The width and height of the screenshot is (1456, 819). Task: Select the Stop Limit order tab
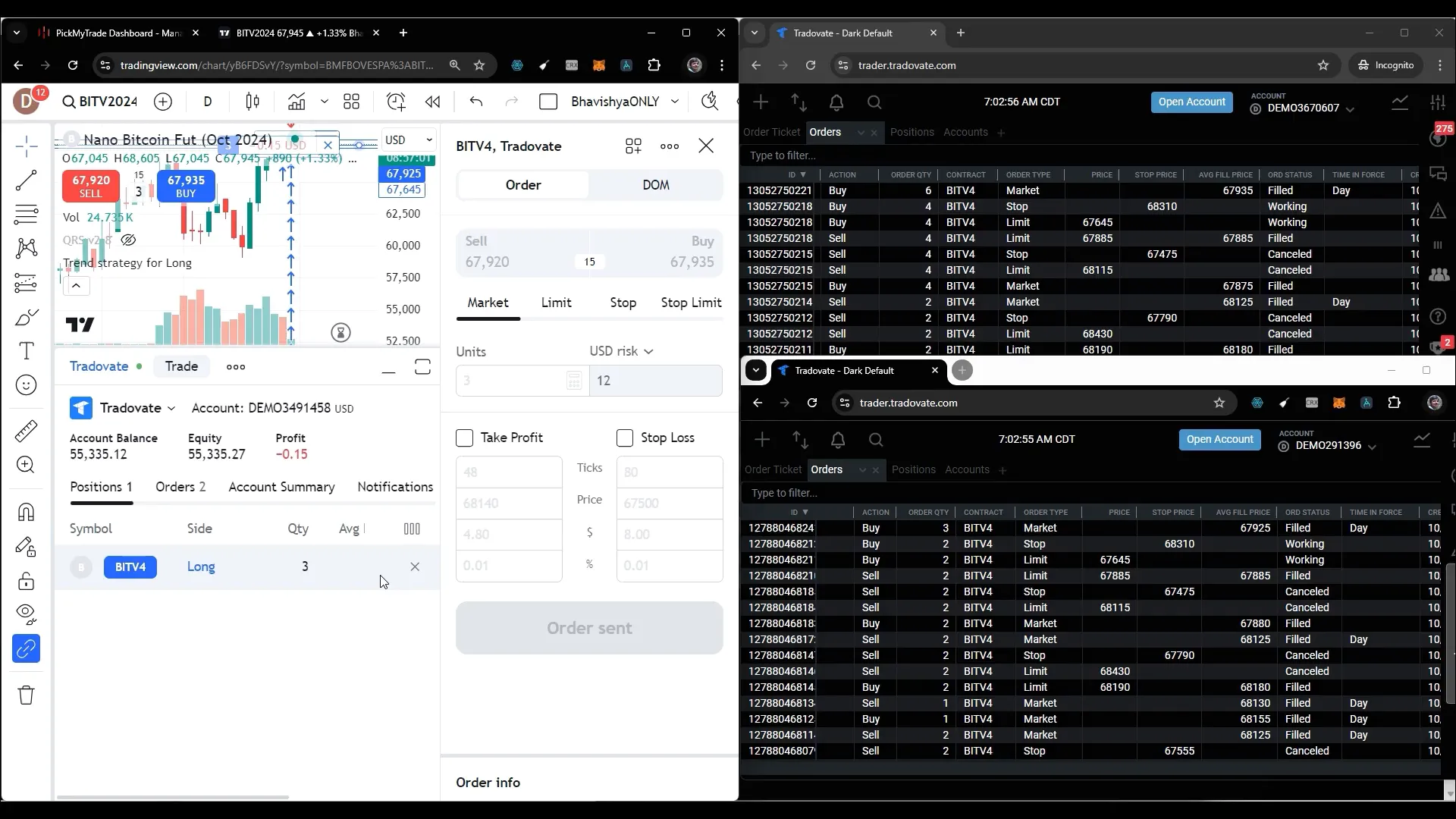point(691,303)
